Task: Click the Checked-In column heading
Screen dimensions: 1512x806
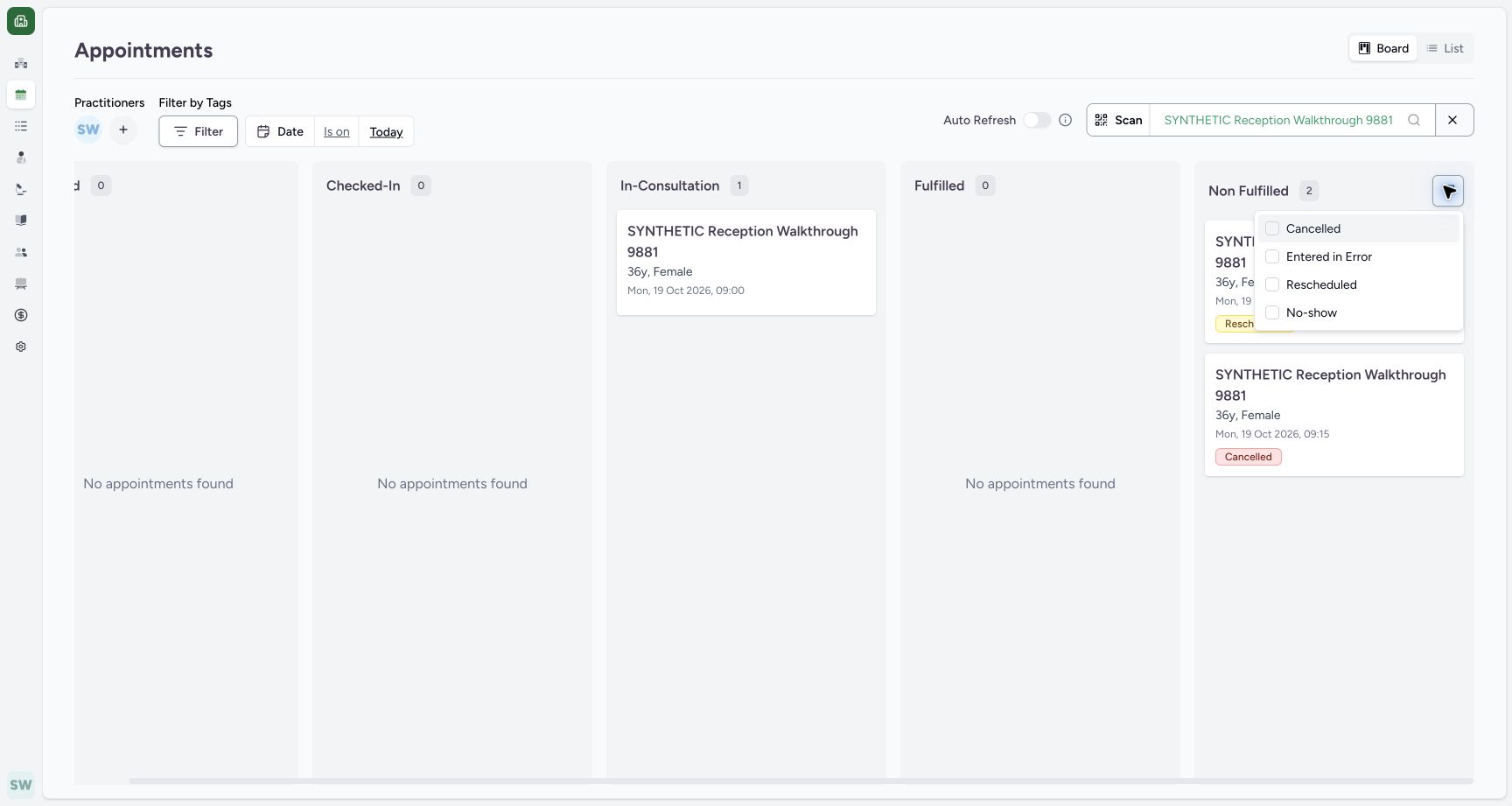Action: pos(363,186)
